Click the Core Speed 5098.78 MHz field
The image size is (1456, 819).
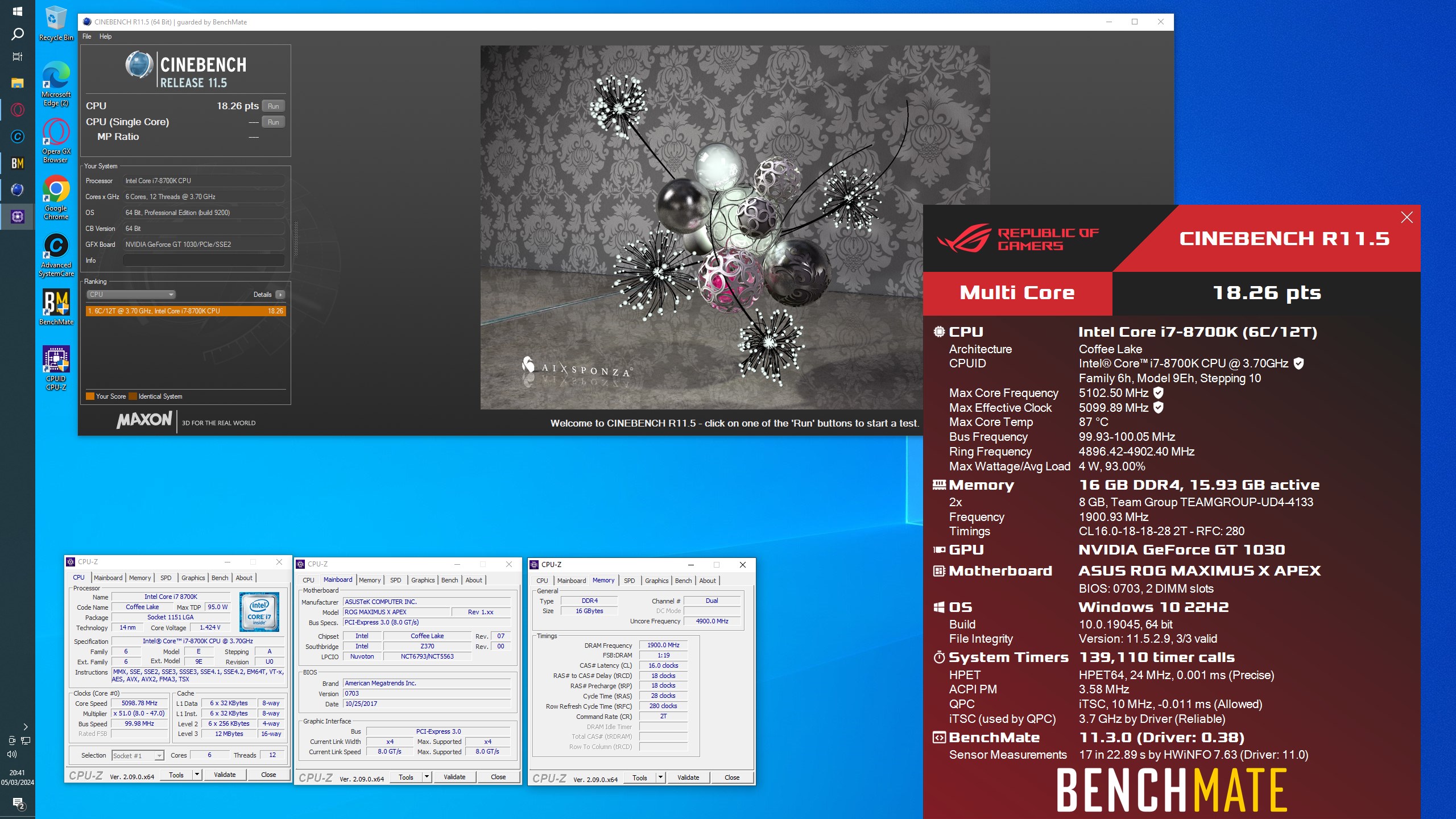tap(140, 704)
